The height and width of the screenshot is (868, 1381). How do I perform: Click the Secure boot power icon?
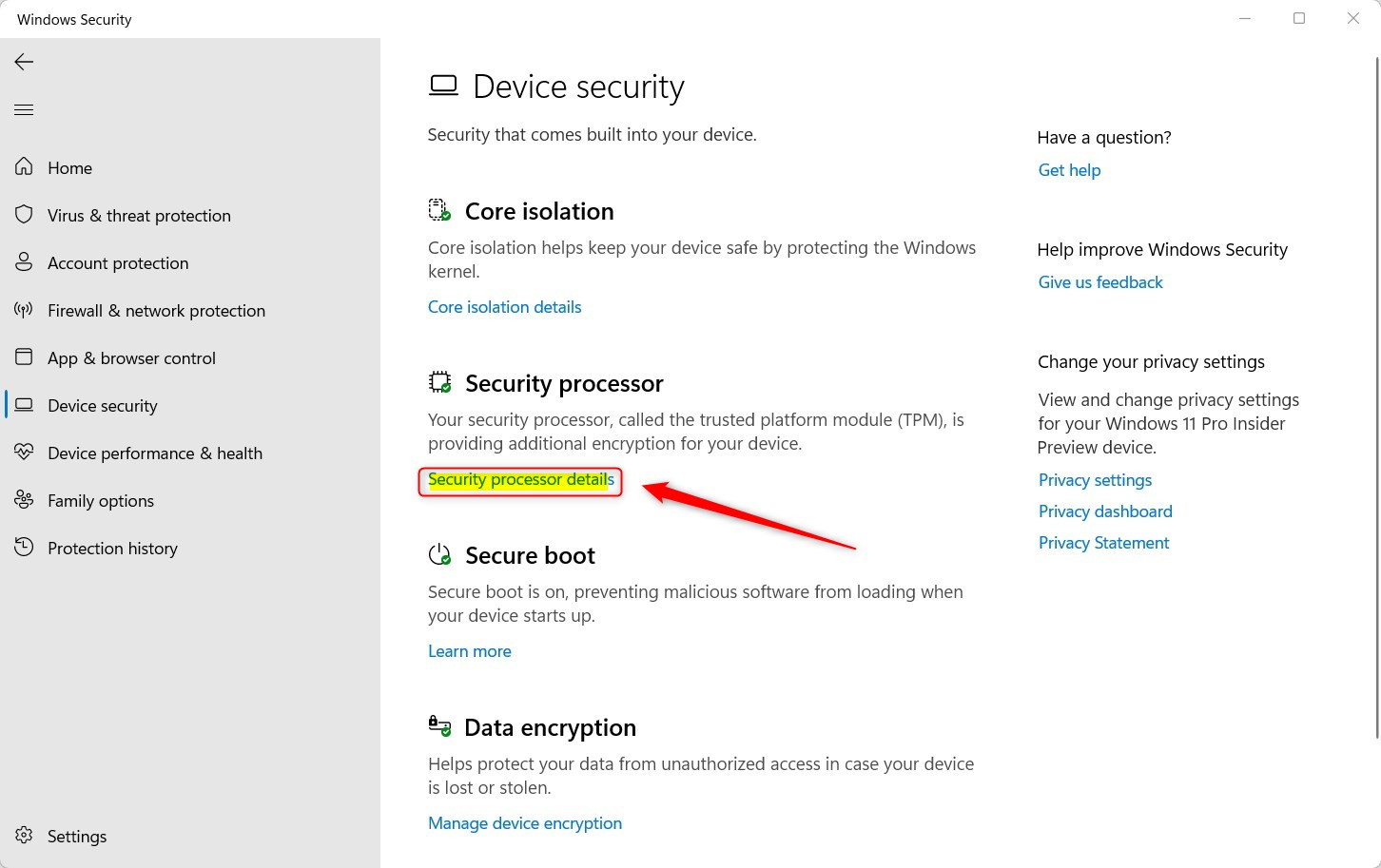click(439, 553)
